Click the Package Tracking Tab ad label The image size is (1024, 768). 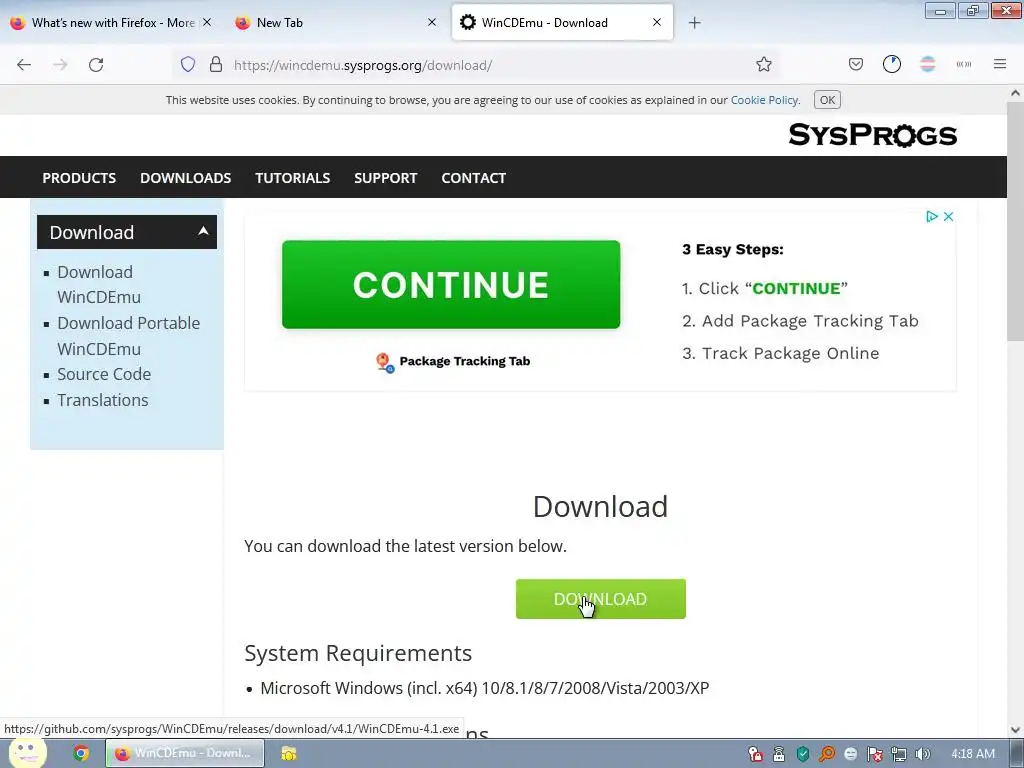pos(464,361)
